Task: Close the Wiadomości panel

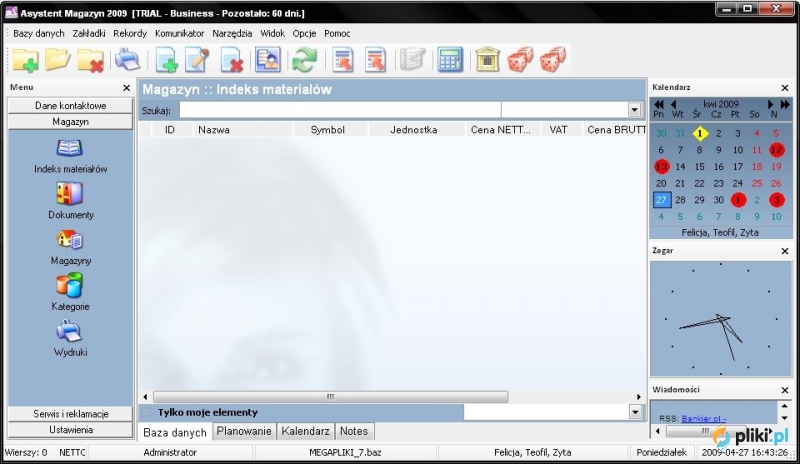Action: (x=785, y=390)
